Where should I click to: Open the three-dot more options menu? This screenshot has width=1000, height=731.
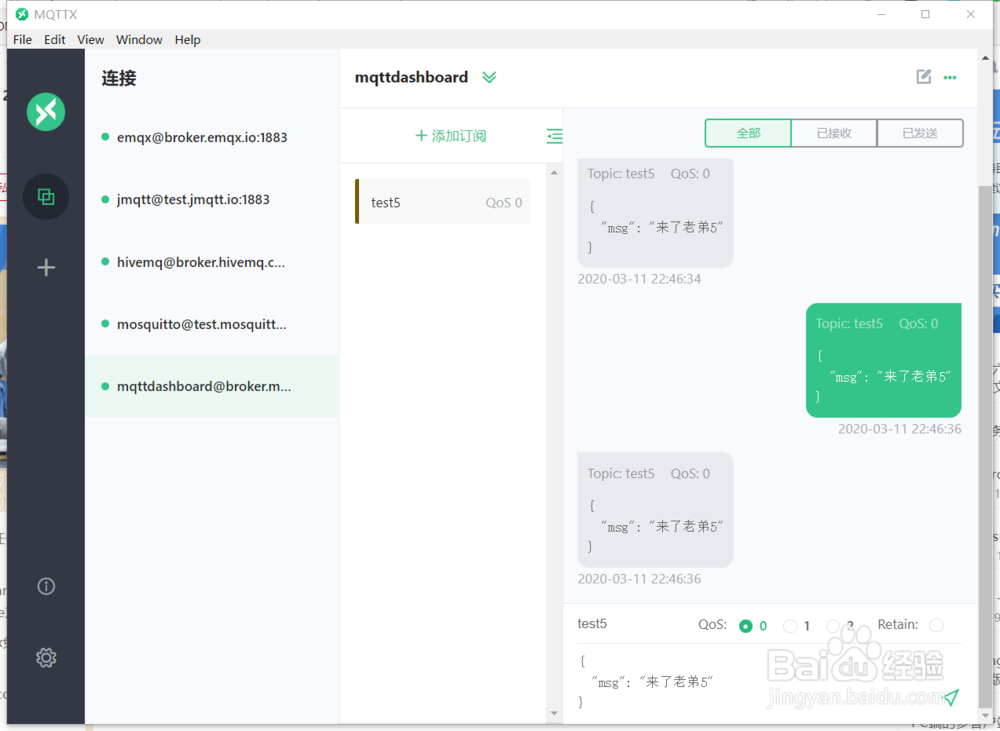[x=950, y=78]
